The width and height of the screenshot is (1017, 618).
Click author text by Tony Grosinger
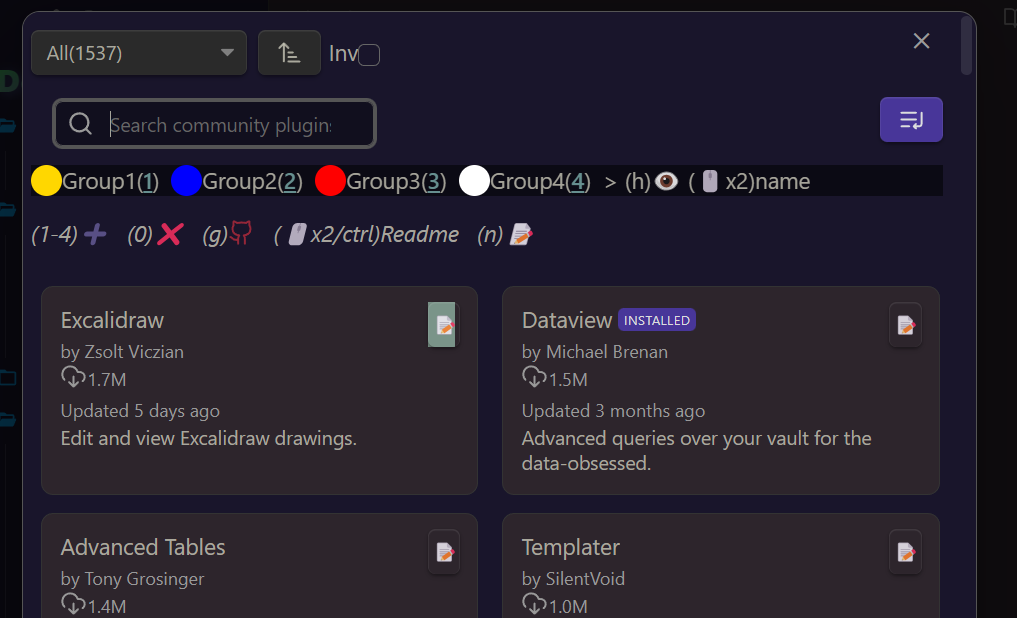click(x=132, y=578)
